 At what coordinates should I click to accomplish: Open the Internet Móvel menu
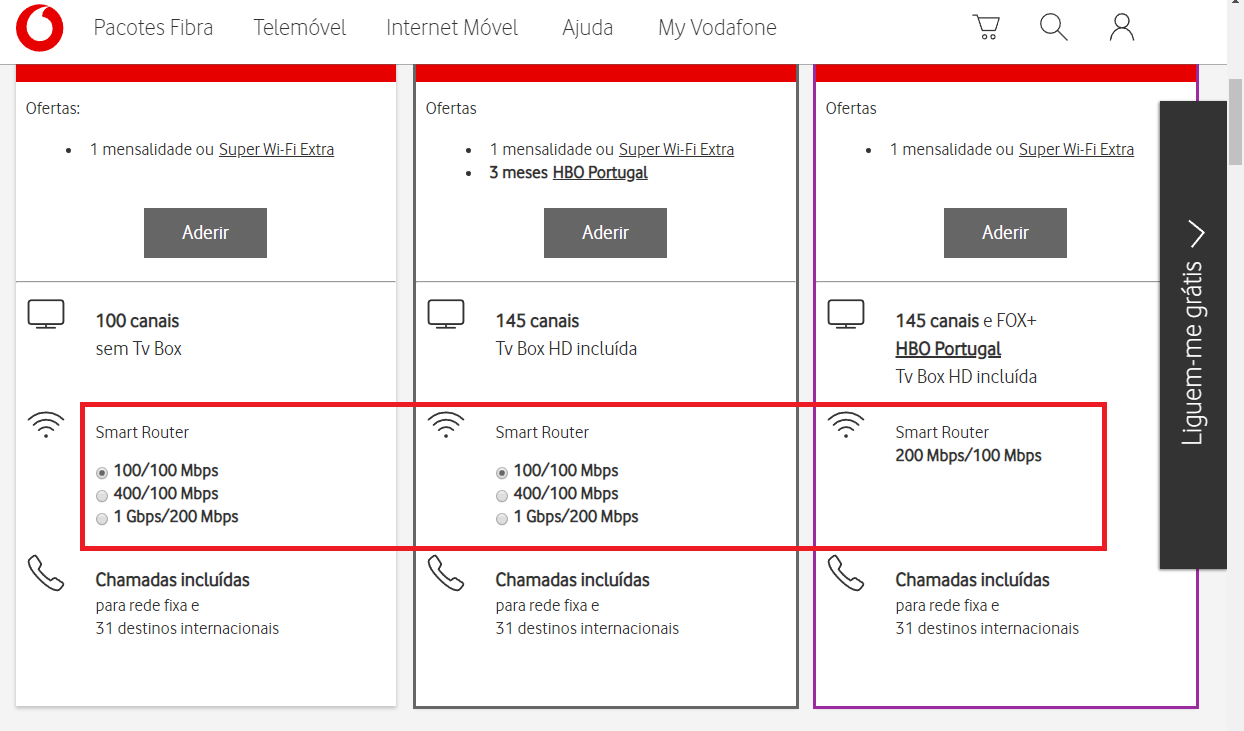tap(452, 27)
